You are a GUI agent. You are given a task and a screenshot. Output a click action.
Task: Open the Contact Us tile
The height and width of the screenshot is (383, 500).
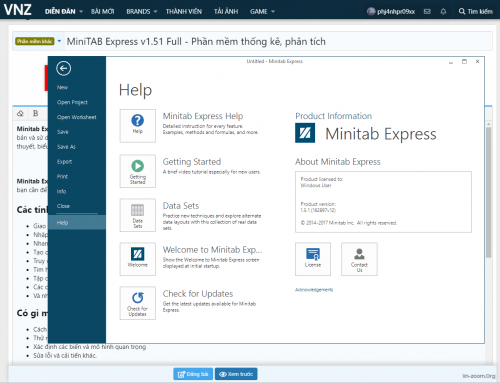click(x=359, y=259)
